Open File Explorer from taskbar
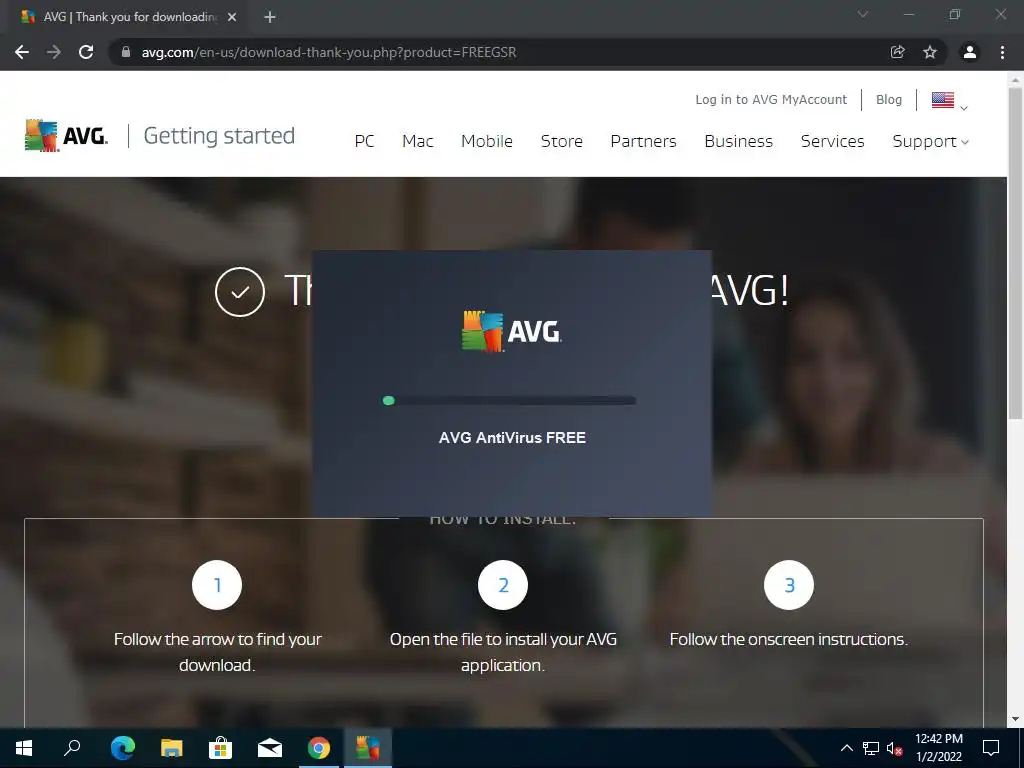Viewport: 1024px width, 768px height. coord(172,748)
